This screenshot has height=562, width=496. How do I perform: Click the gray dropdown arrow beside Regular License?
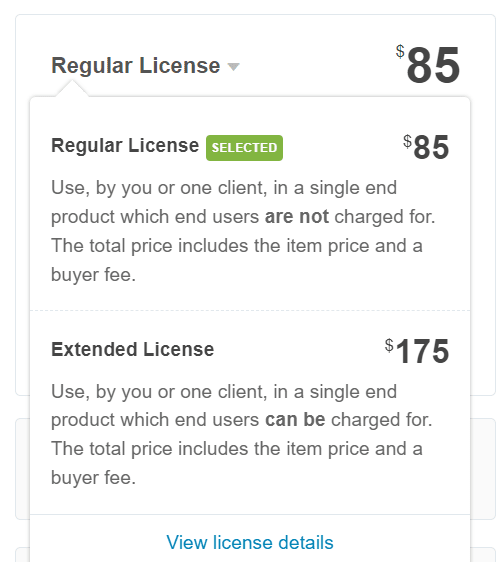click(x=233, y=67)
